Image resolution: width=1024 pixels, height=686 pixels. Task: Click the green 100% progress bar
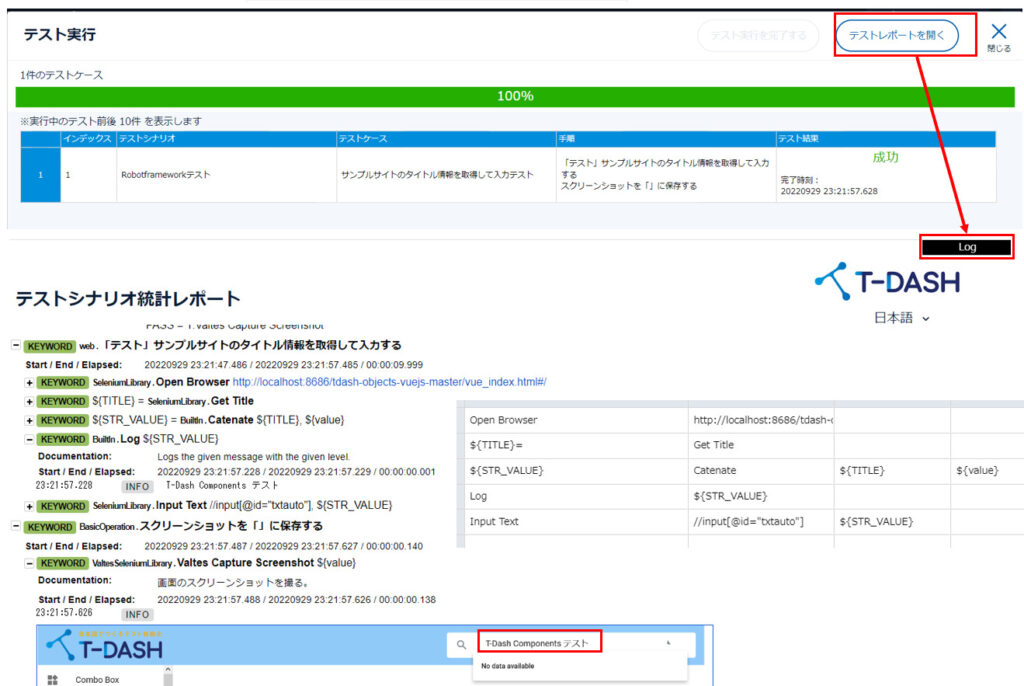point(514,96)
